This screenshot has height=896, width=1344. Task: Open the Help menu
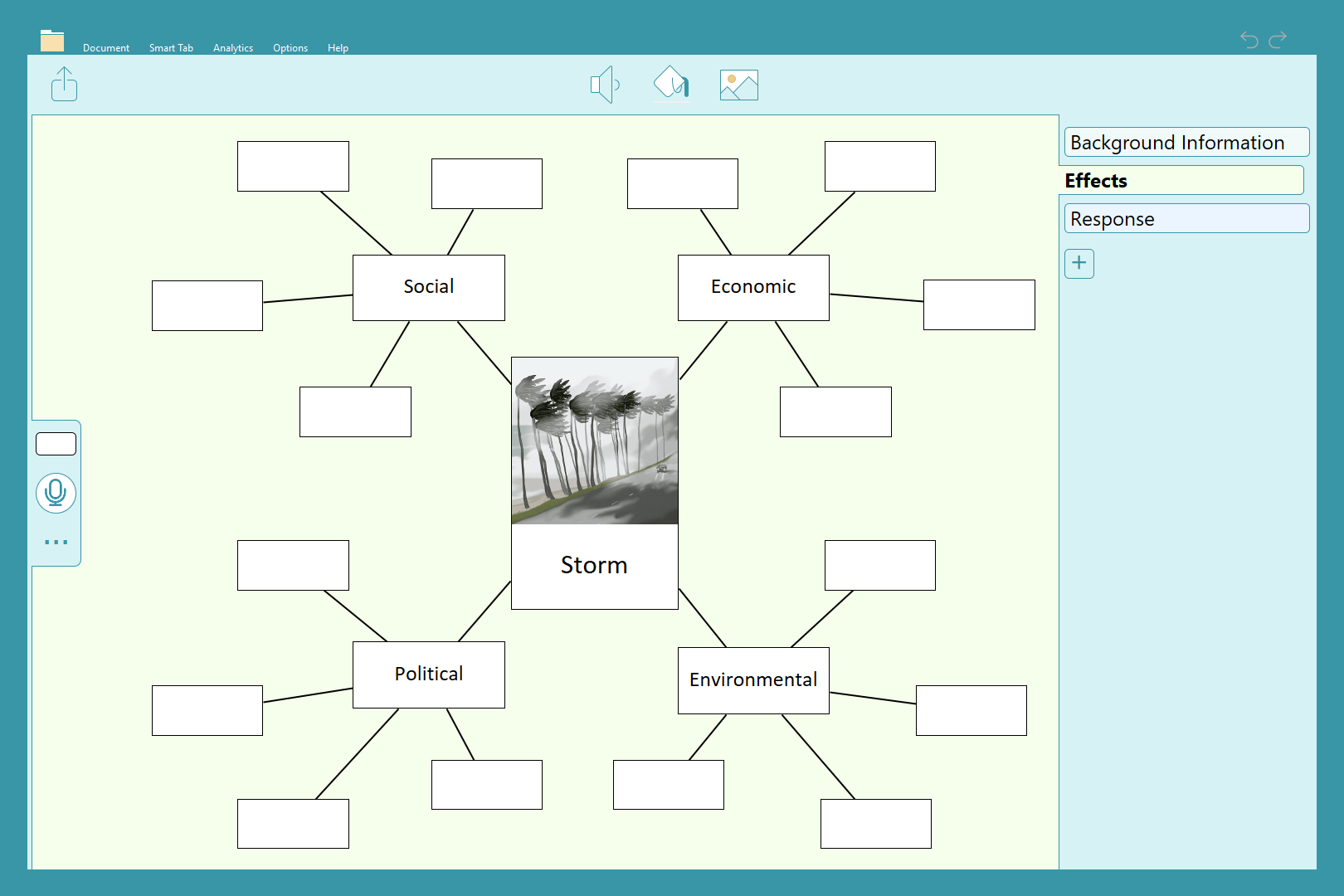338,48
